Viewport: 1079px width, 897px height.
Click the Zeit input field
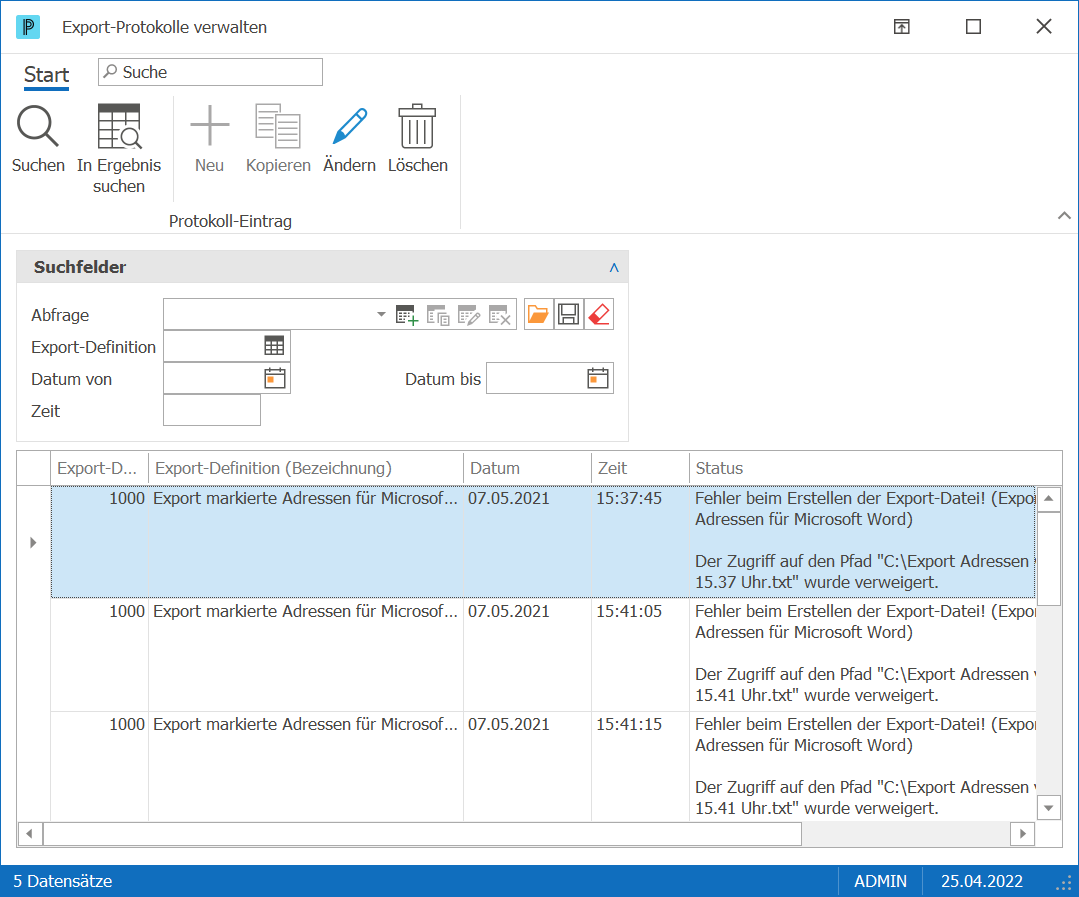coord(212,411)
